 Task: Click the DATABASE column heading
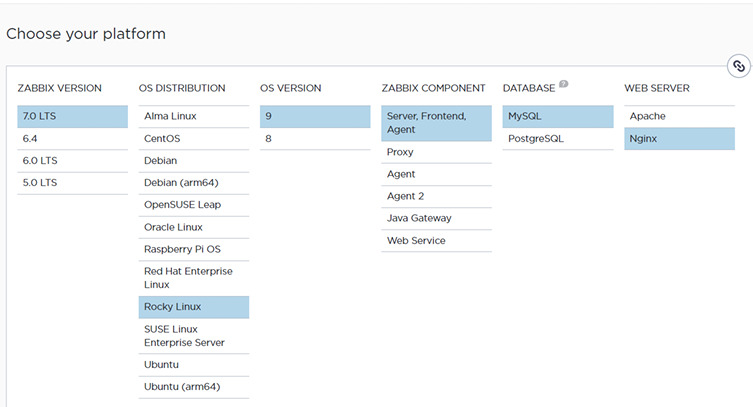point(529,88)
